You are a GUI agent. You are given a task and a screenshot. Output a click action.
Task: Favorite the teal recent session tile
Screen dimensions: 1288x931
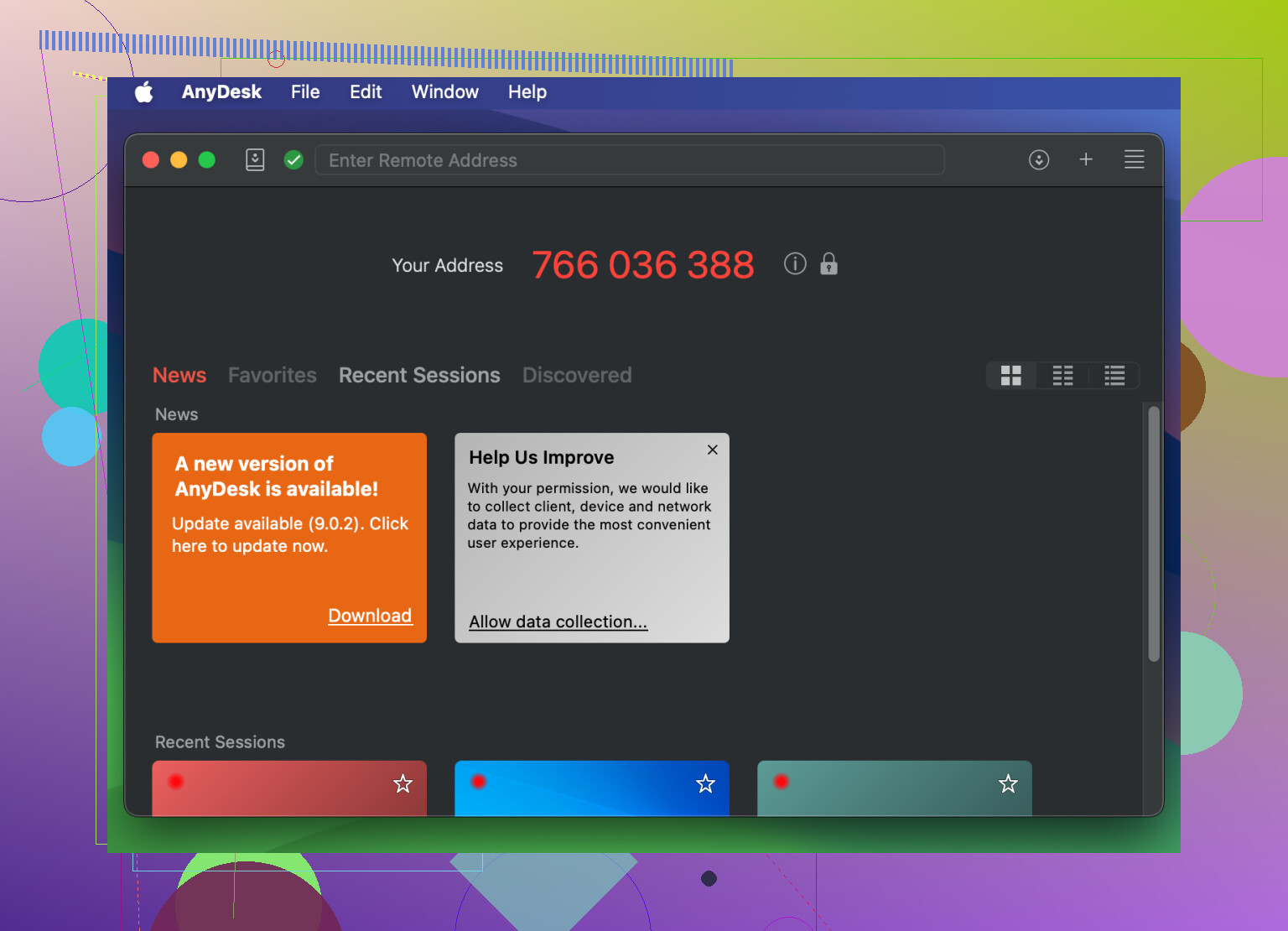[1008, 783]
